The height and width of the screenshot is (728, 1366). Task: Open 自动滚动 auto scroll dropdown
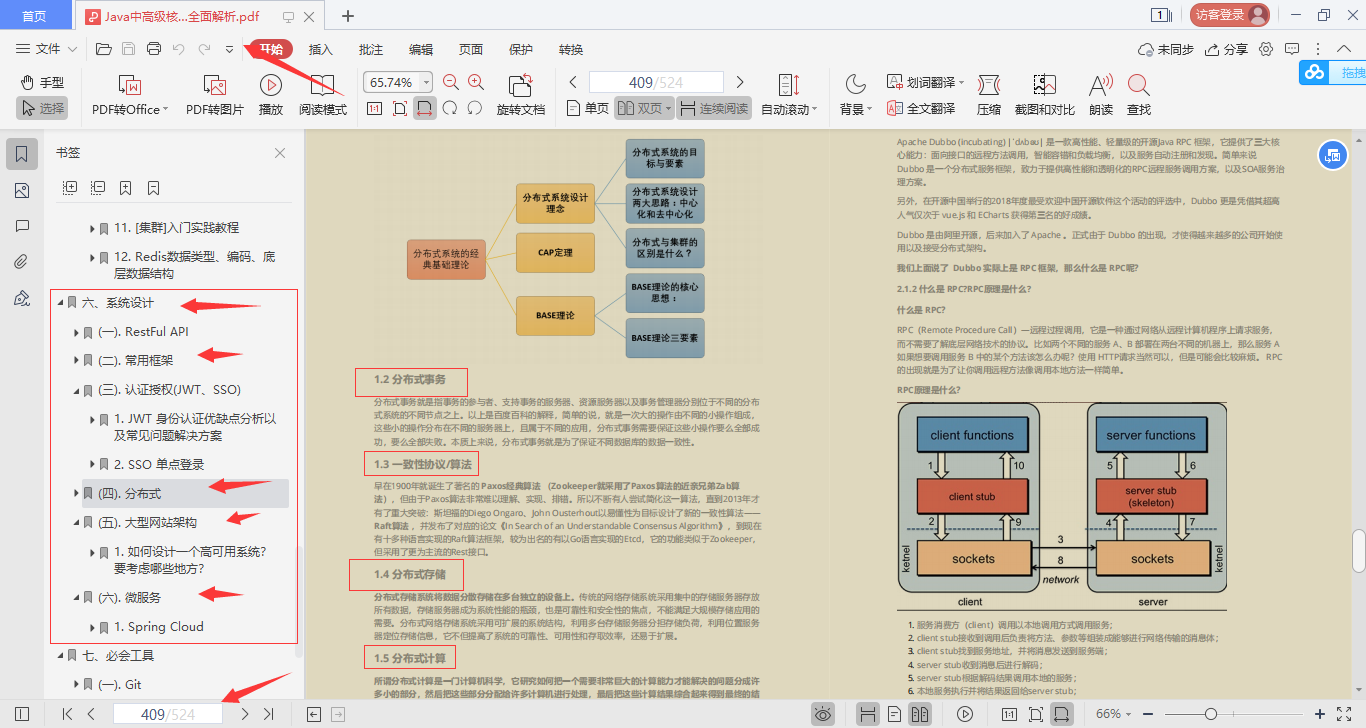[x=789, y=96]
